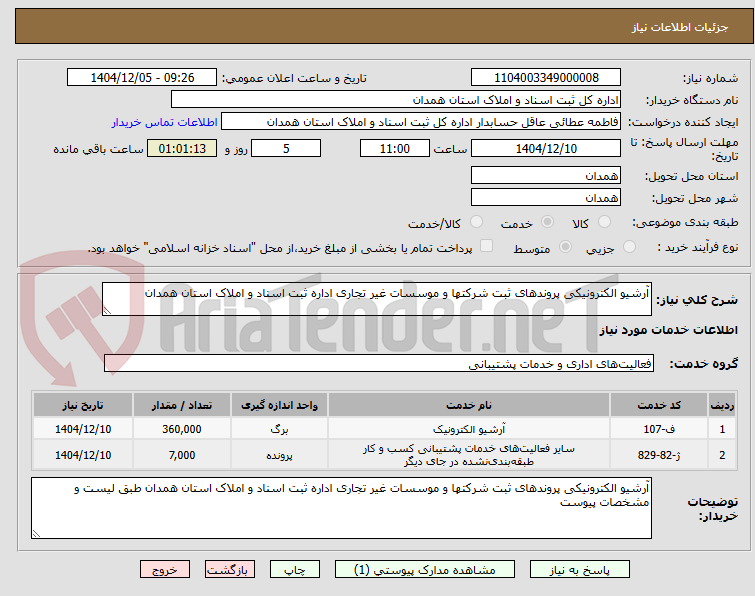Click the نام خدمت column header
Screen dimensions: 755x596
click(469, 405)
